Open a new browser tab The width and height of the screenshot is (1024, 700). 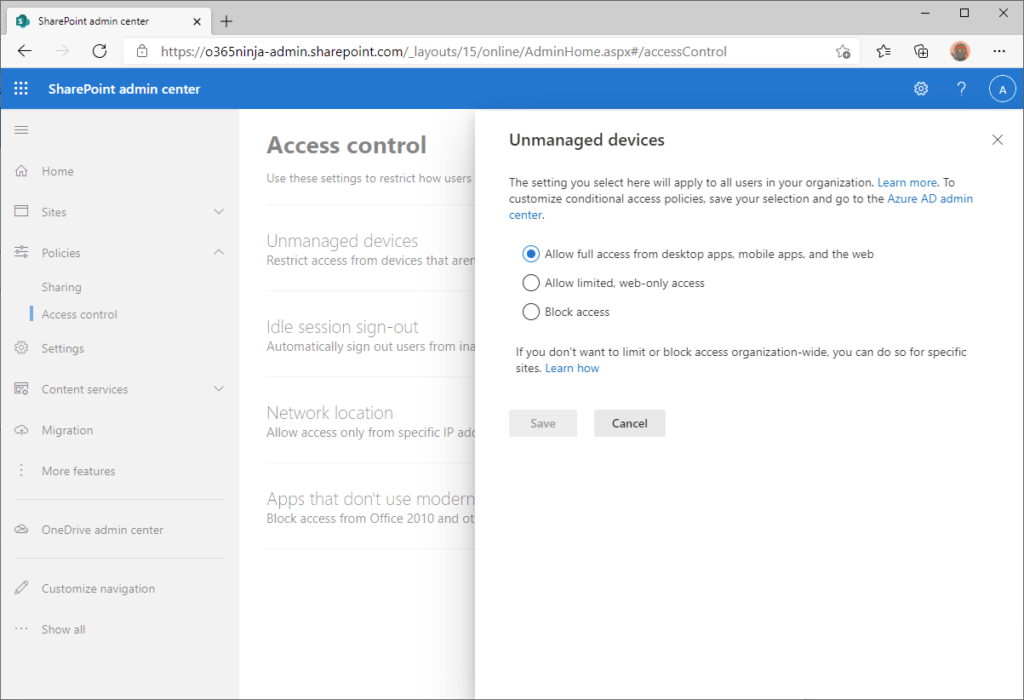tap(226, 22)
